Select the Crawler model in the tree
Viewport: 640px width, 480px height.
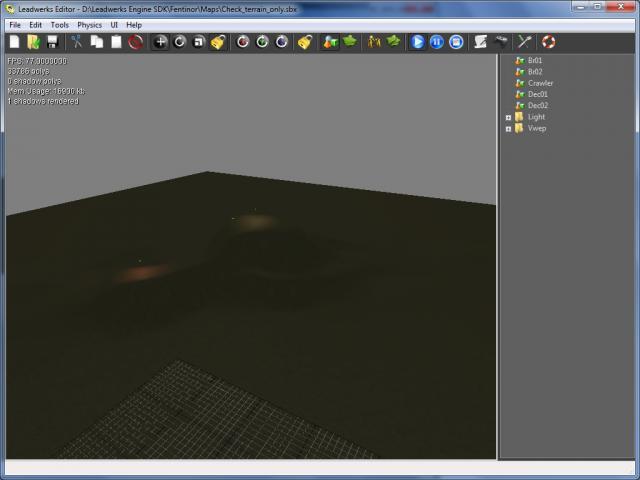pos(540,83)
